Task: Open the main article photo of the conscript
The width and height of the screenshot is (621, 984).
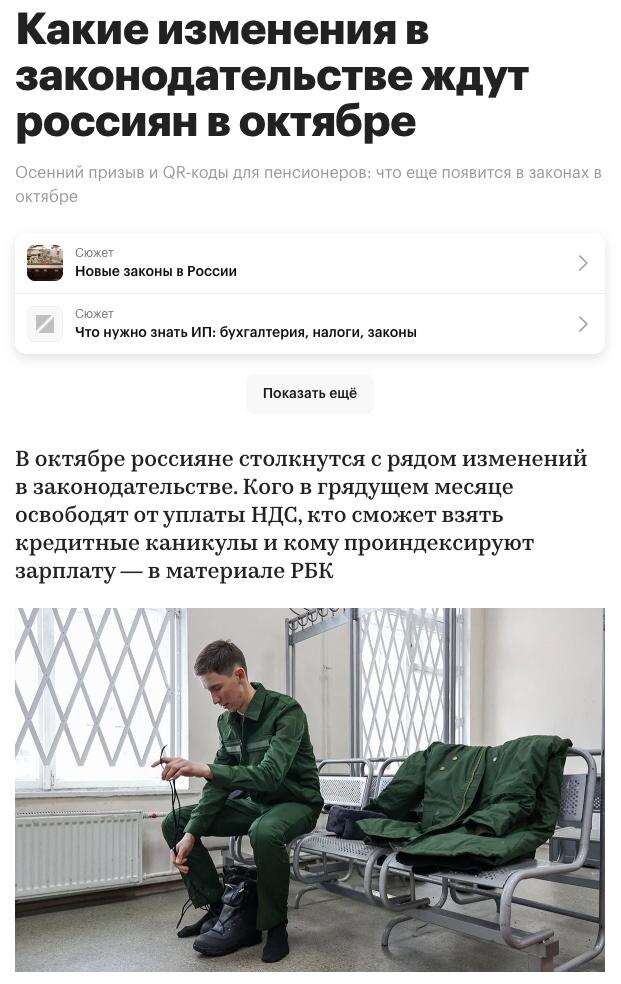Action: [x=310, y=789]
